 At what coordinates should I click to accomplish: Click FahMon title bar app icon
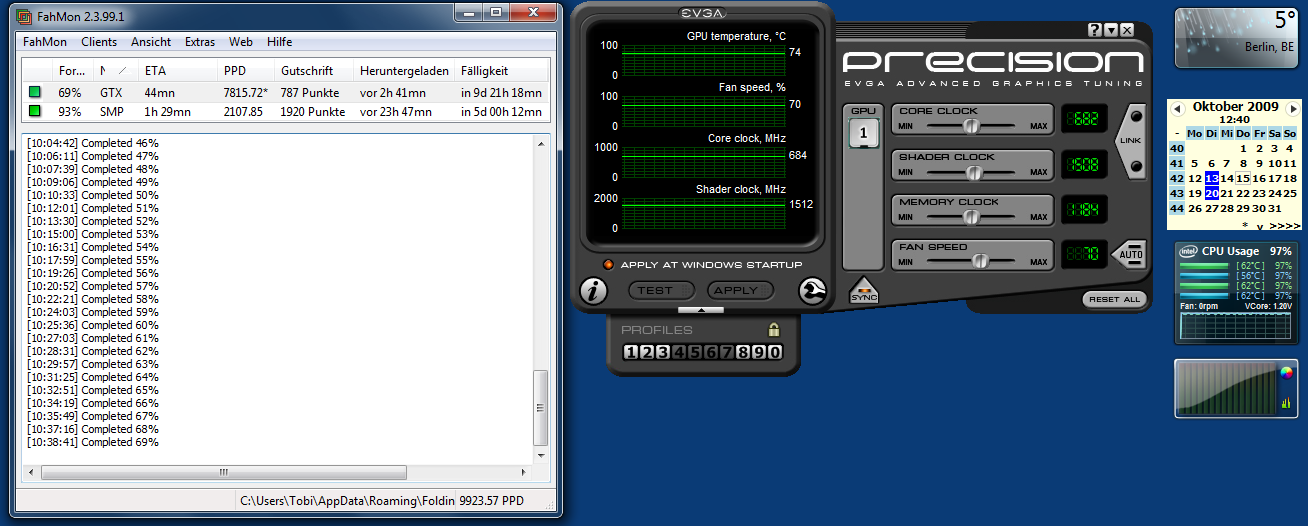point(24,16)
